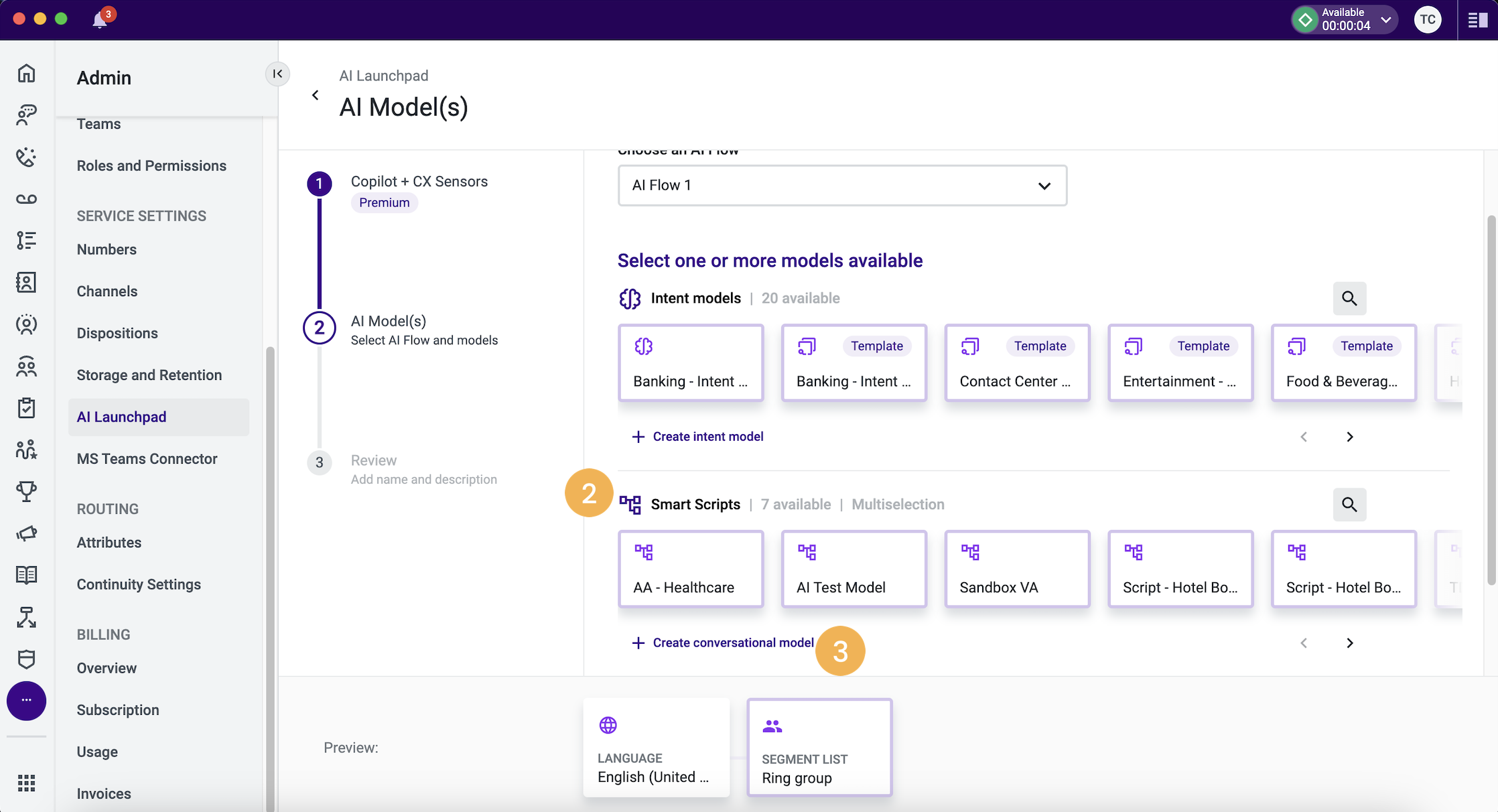Collapse the Admin panel with the arrow
The width and height of the screenshot is (1498, 812).
click(278, 74)
